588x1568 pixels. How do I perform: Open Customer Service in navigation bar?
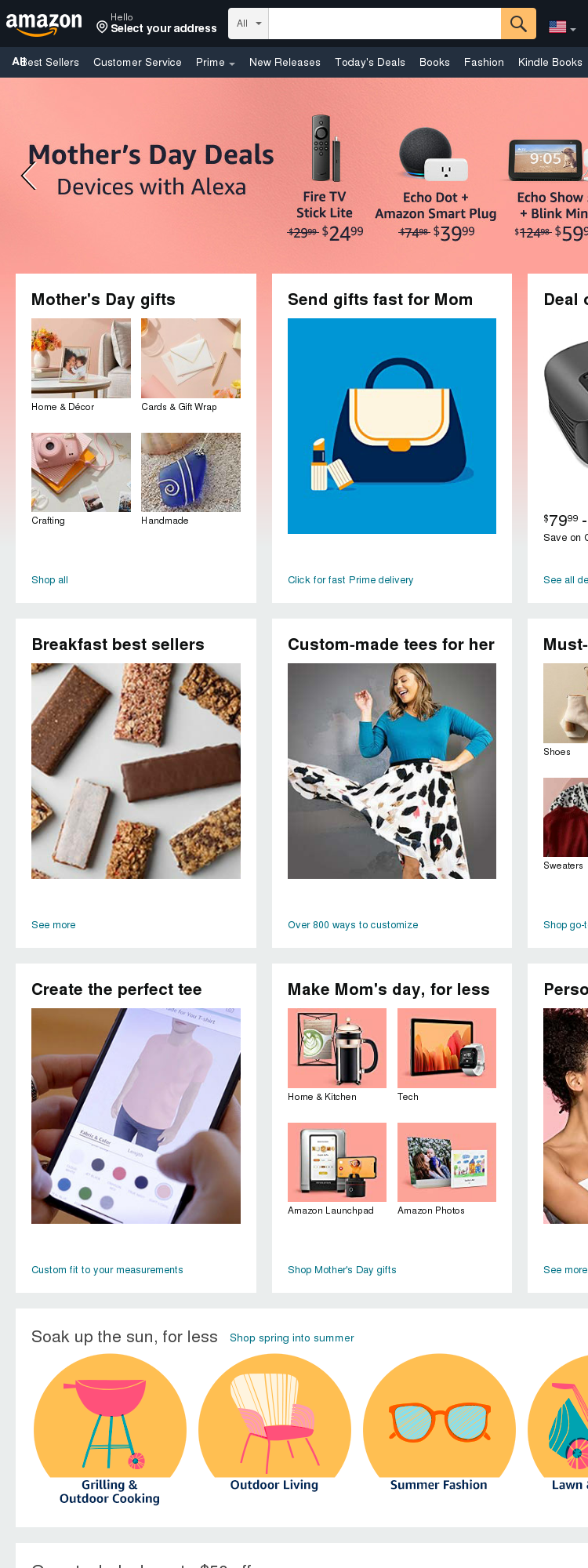tap(137, 62)
